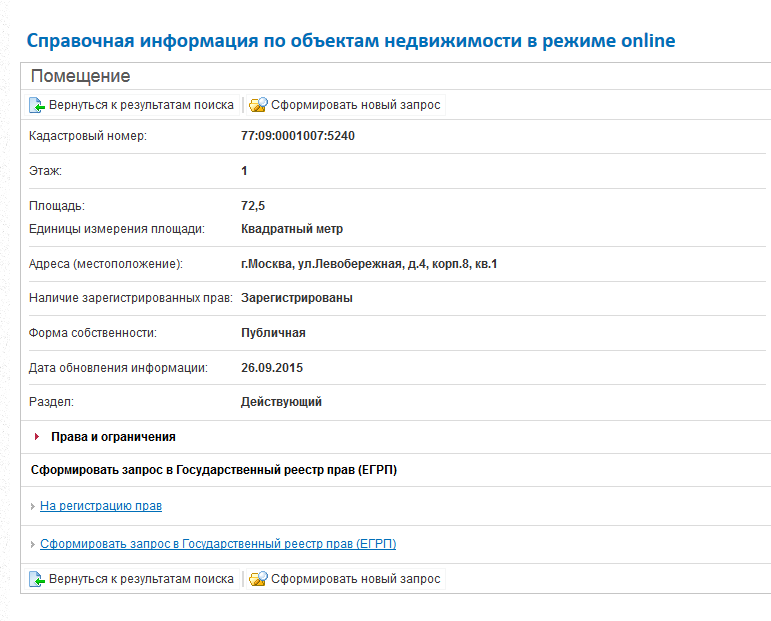
Task: Click the back arrow icon in the top toolbar
Action: click(x=37, y=105)
